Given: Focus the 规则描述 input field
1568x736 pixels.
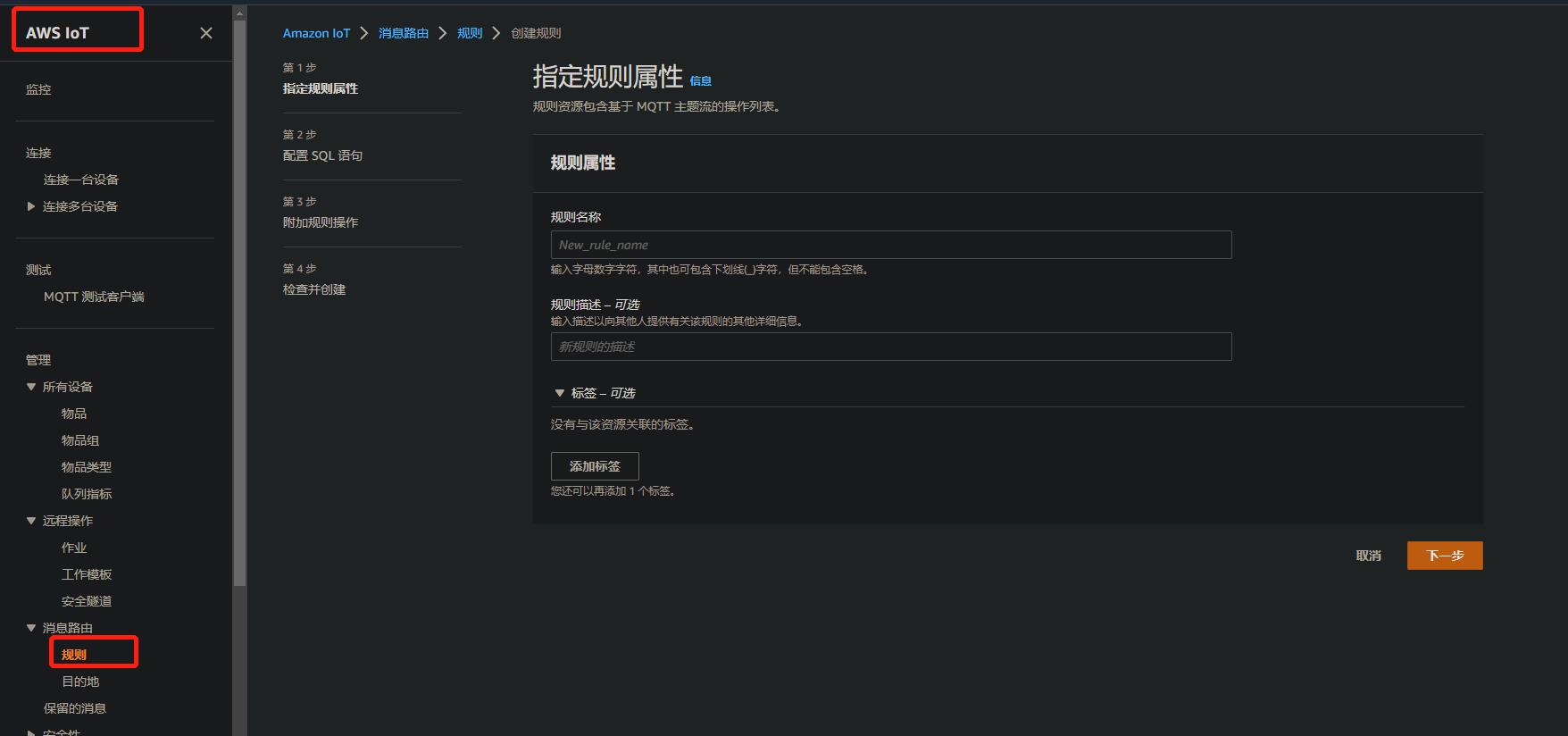Looking at the screenshot, I should pyautogui.click(x=891, y=347).
